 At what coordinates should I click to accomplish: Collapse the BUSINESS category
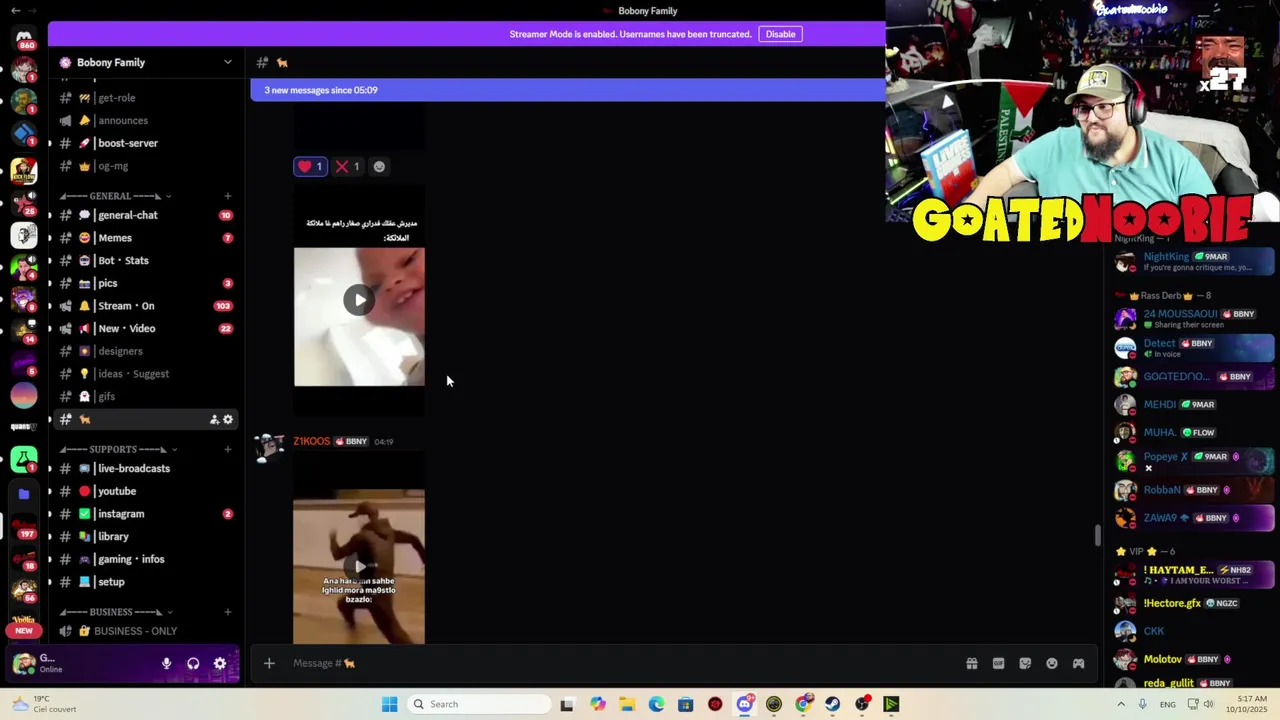click(x=115, y=612)
